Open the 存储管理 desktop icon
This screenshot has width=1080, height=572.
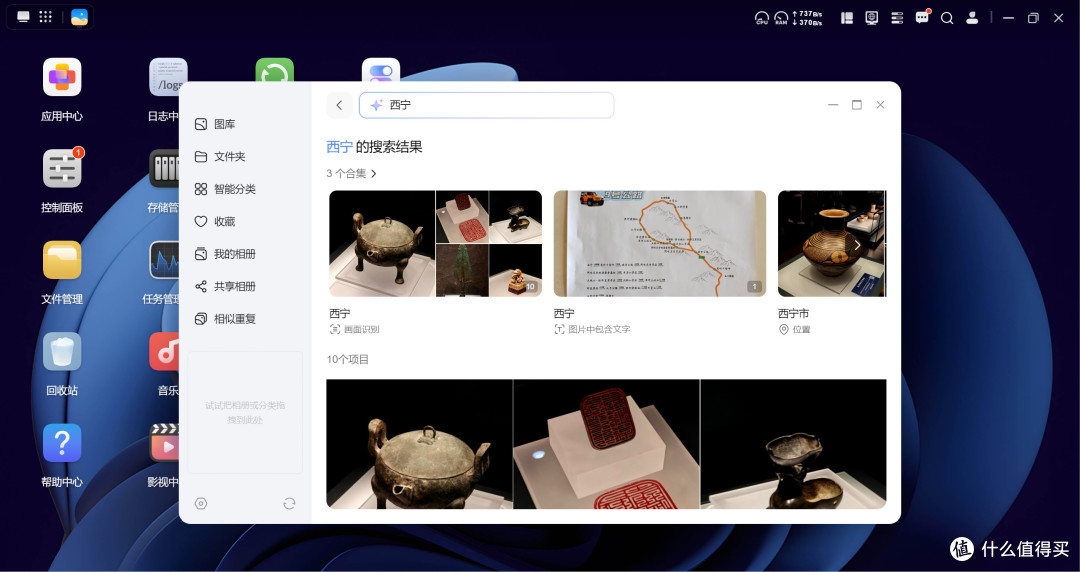click(165, 169)
